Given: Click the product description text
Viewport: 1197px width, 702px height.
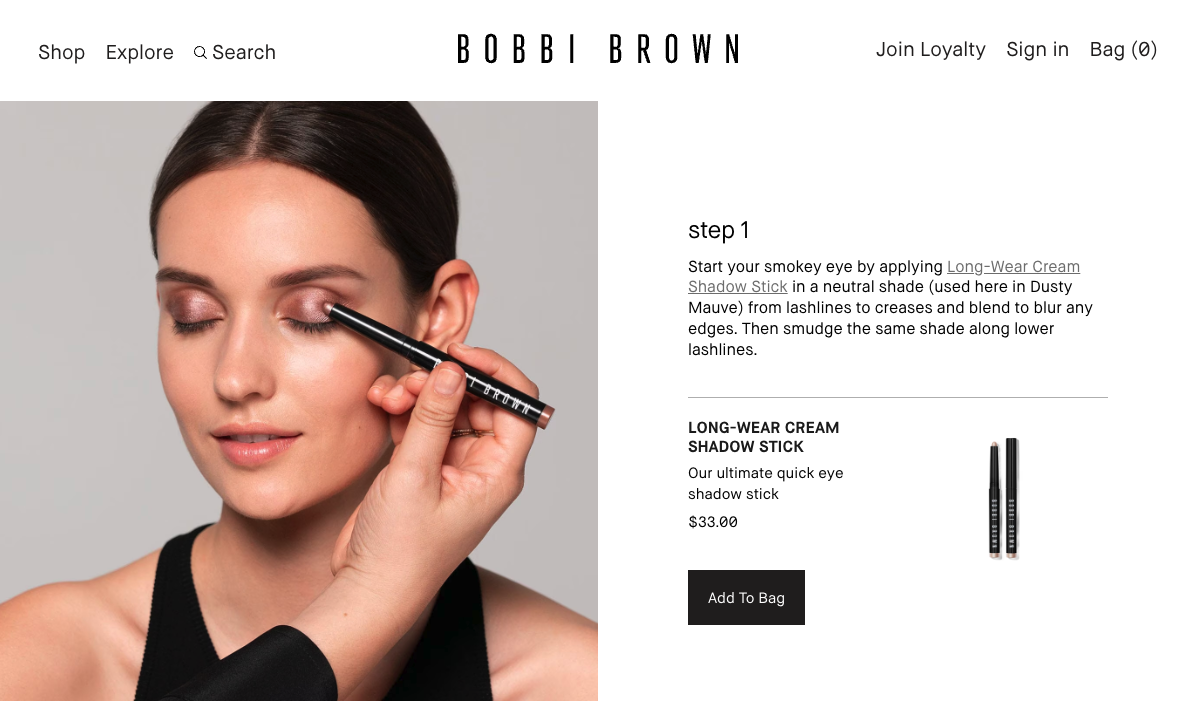Looking at the screenshot, I should click(x=766, y=483).
